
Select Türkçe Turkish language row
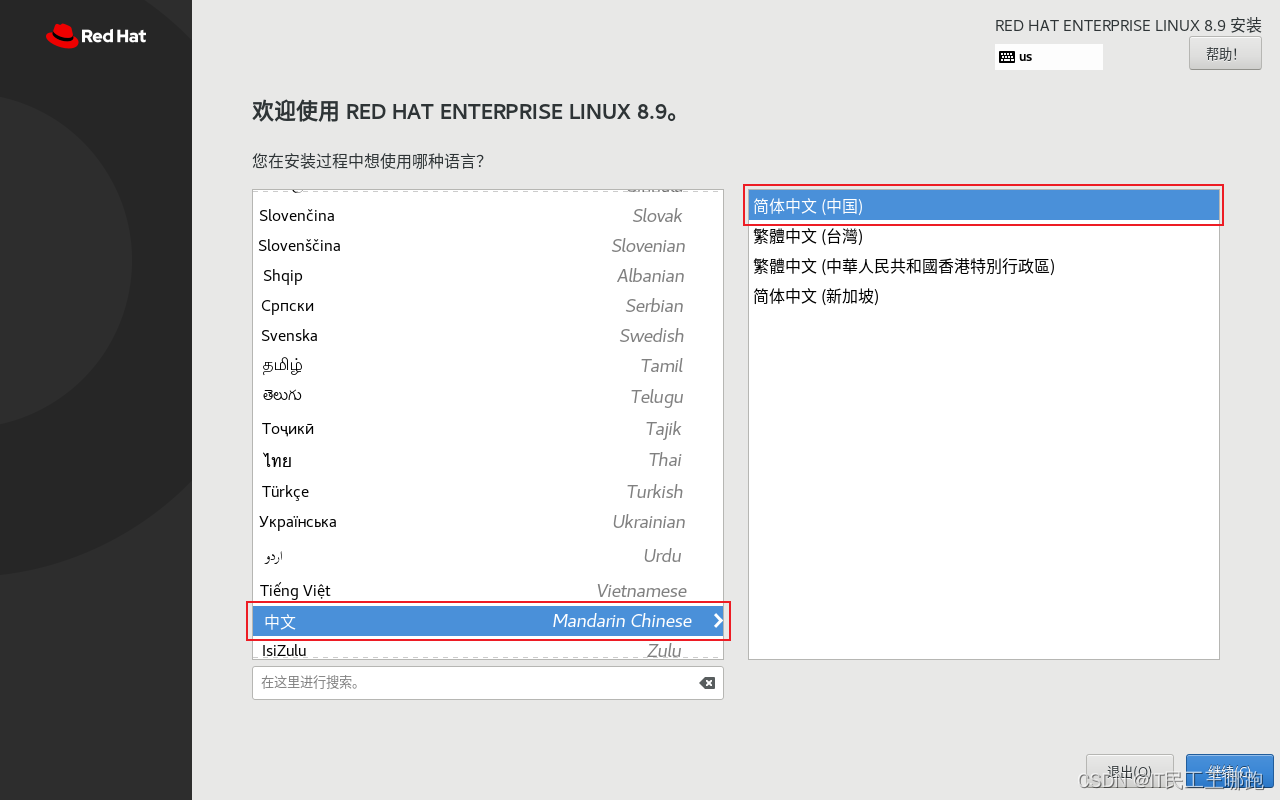point(487,492)
